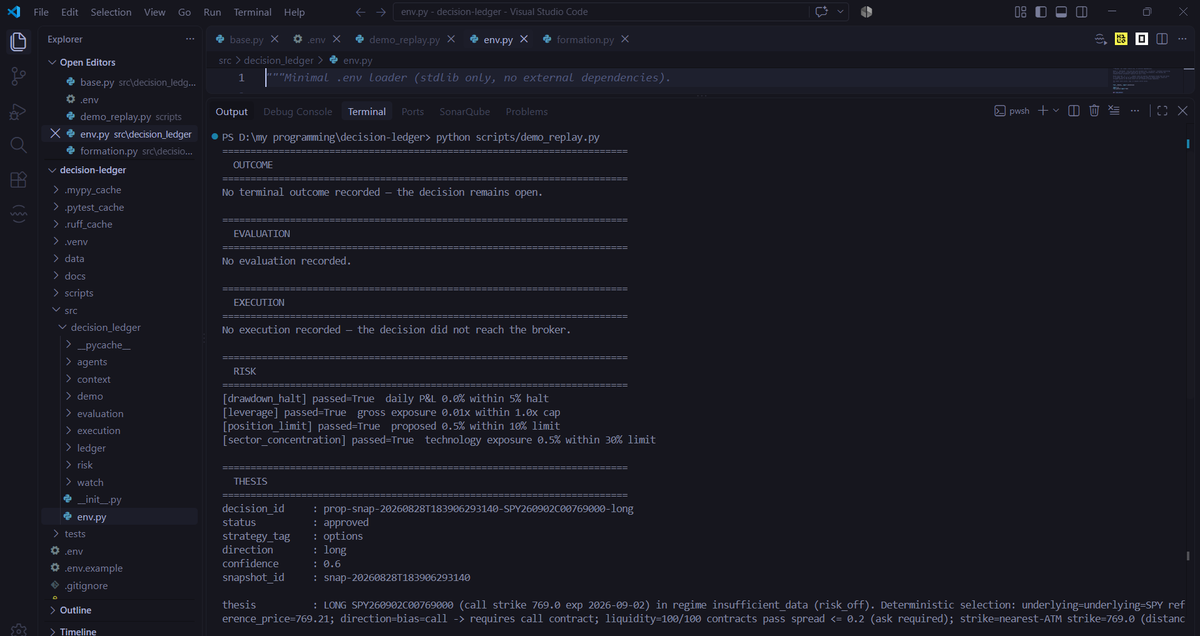Open the Manage gear at bottom of activity bar
Screen dimensions: 1200x636
pyautogui.click(x=18, y=628)
